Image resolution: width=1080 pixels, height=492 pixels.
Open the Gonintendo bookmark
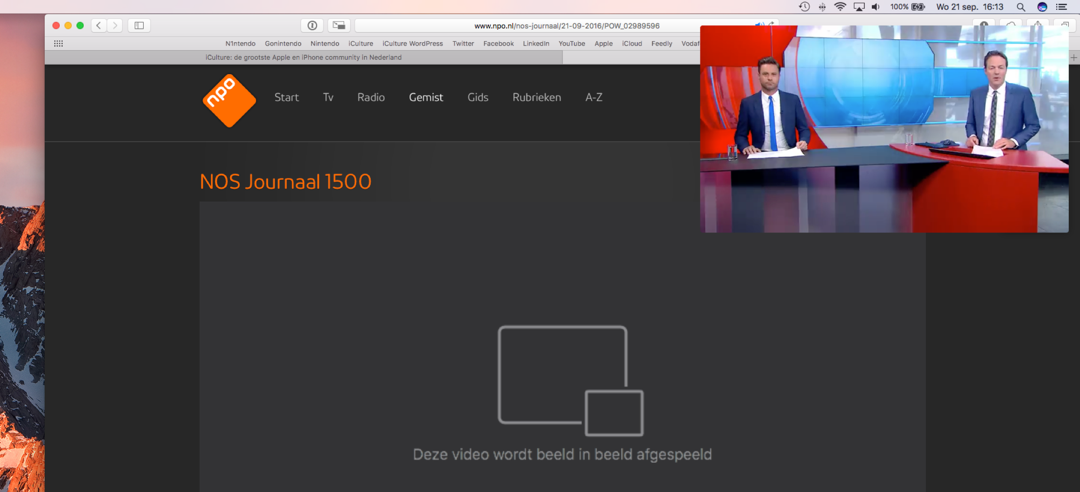coord(283,43)
